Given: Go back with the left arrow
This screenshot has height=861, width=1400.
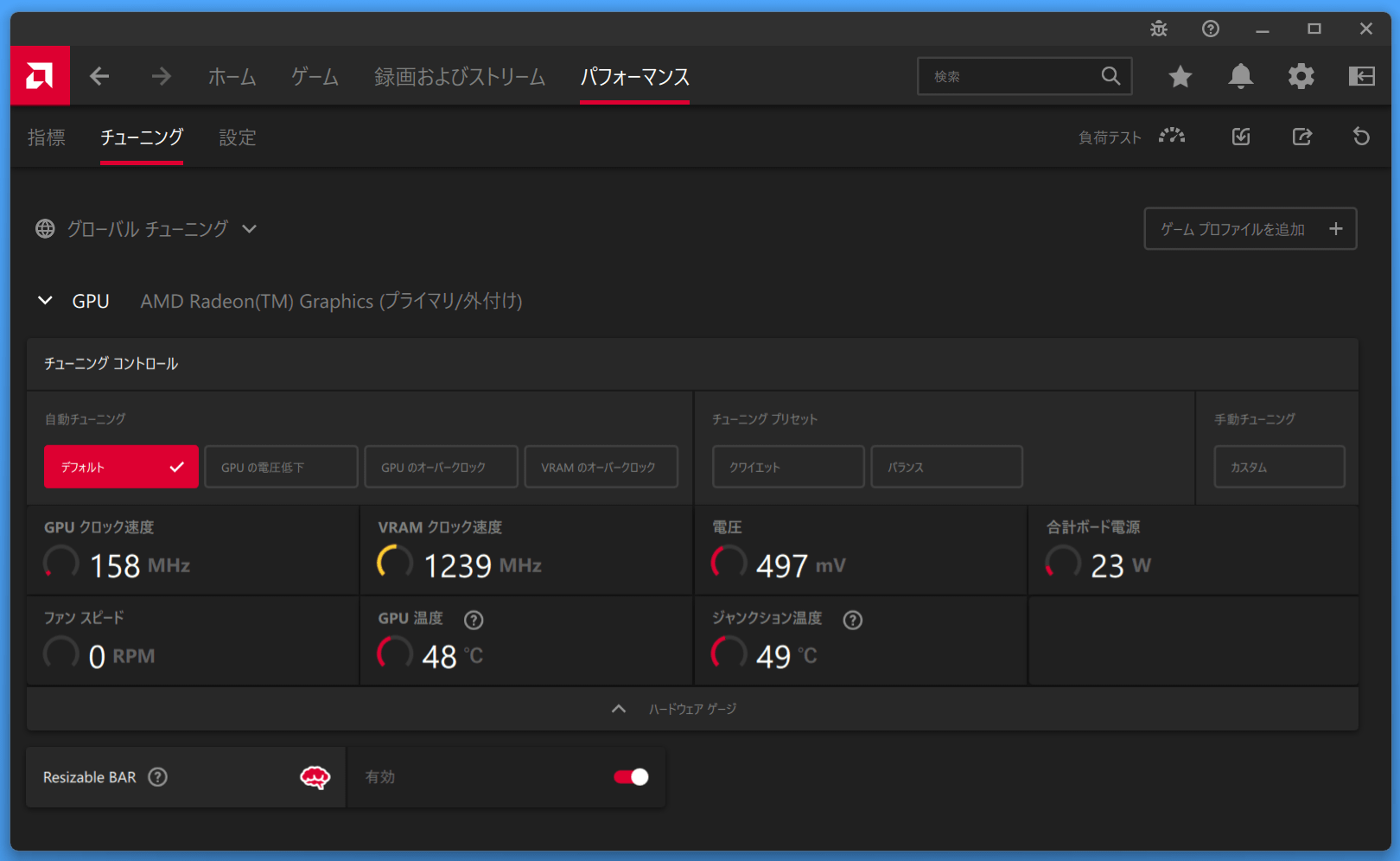Looking at the screenshot, I should [x=99, y=76].
